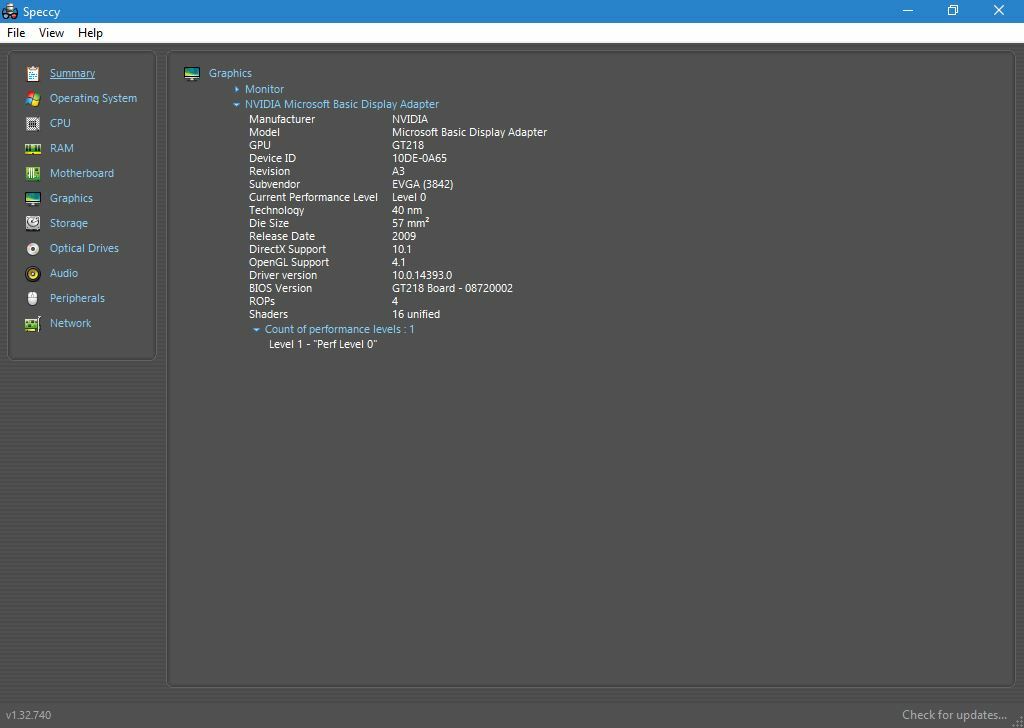Click the Storage hard drive icon

[x=33, y=223]
